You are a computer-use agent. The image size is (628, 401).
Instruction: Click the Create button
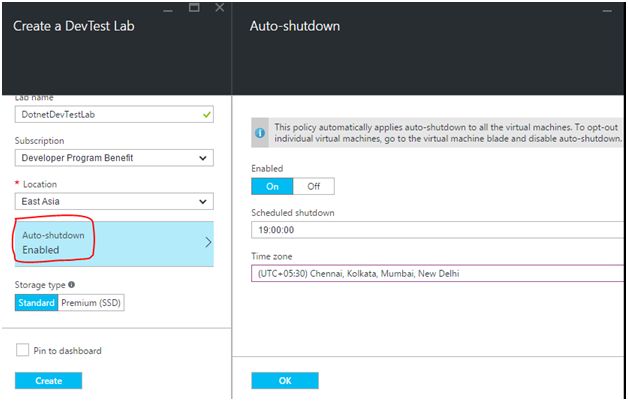tap(48, 381)
